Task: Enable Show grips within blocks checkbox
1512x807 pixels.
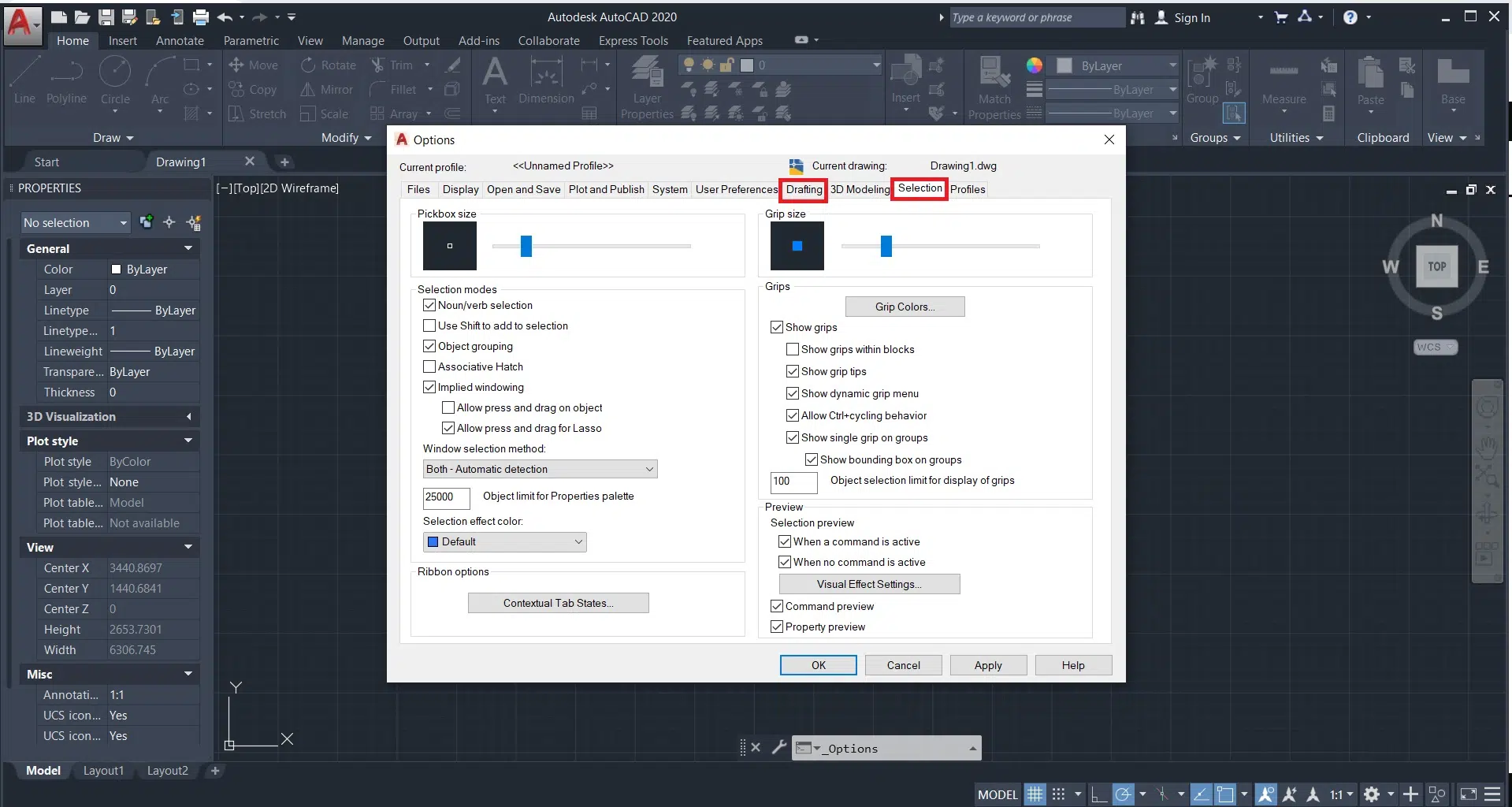Action: tap(793, 349)
